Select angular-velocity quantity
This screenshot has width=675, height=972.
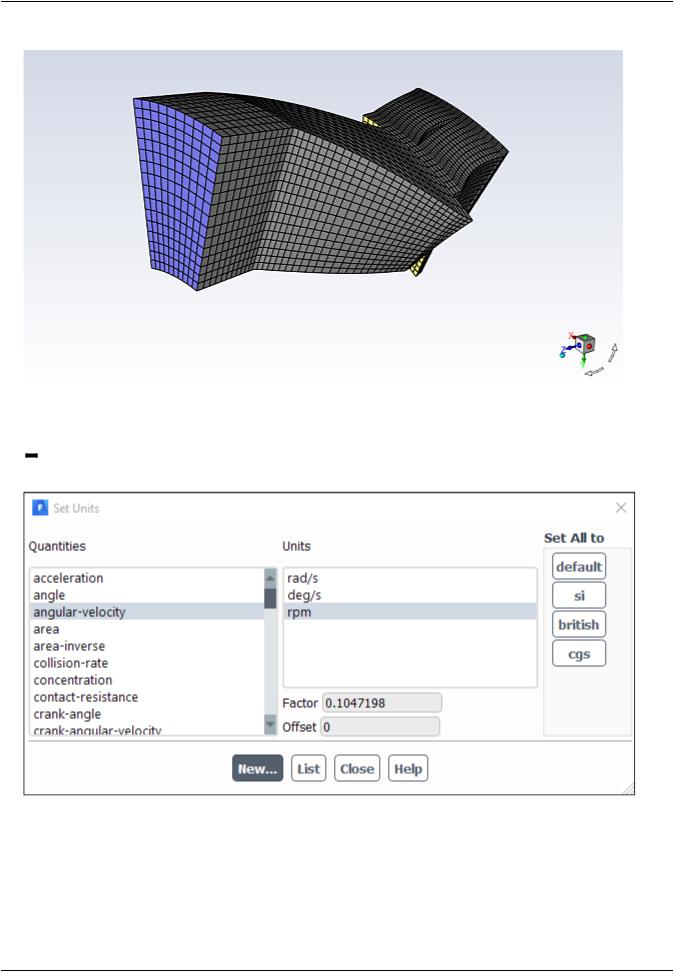[147, 612]
